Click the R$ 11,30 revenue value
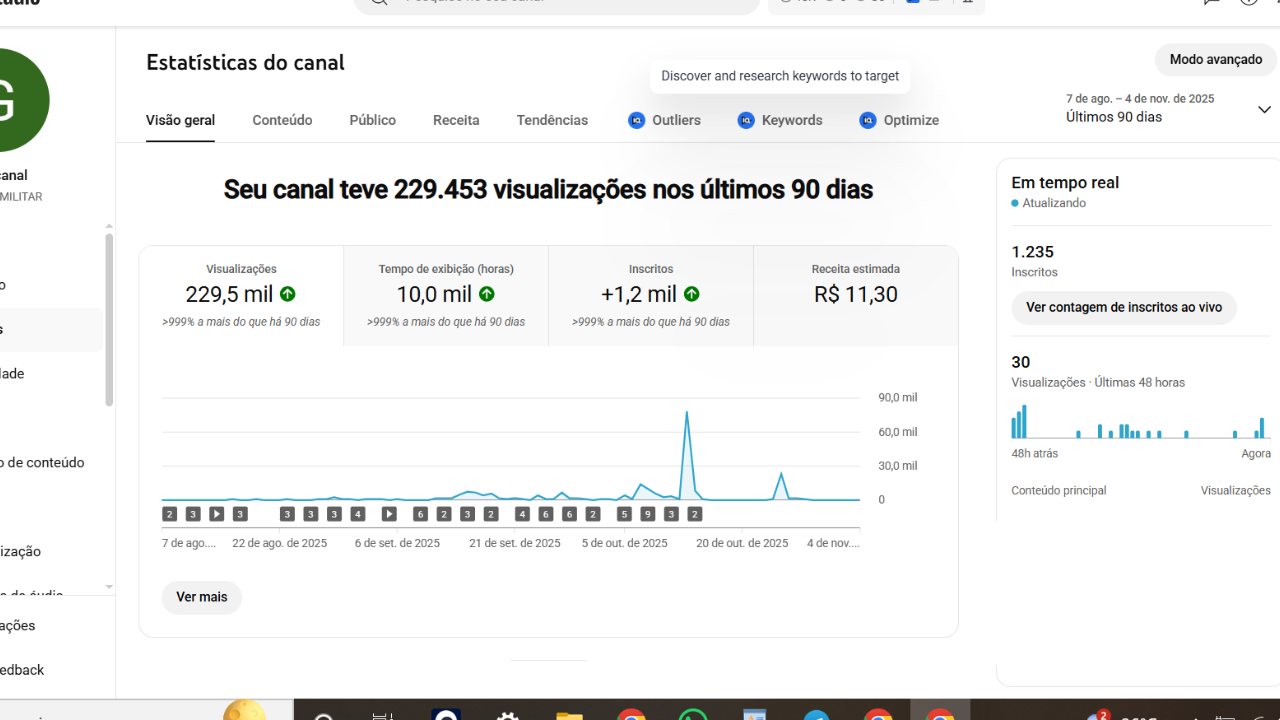The height and width of the screenshot is (720, 1280). [x=856, y=294]
